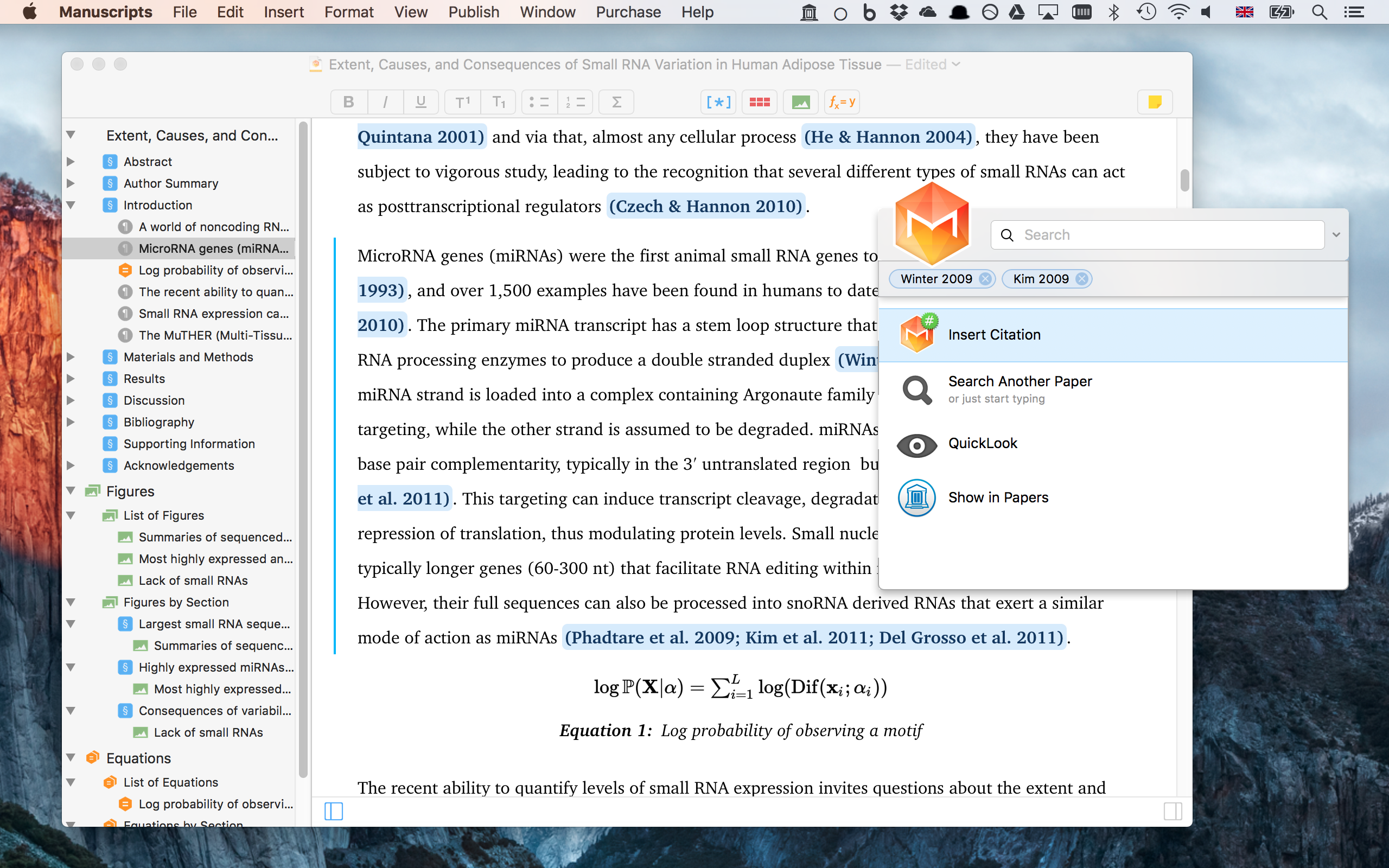Open the Edited title dropdown chevron
The height and width of the screenshot is (868, 1389).
click(955, 65)
